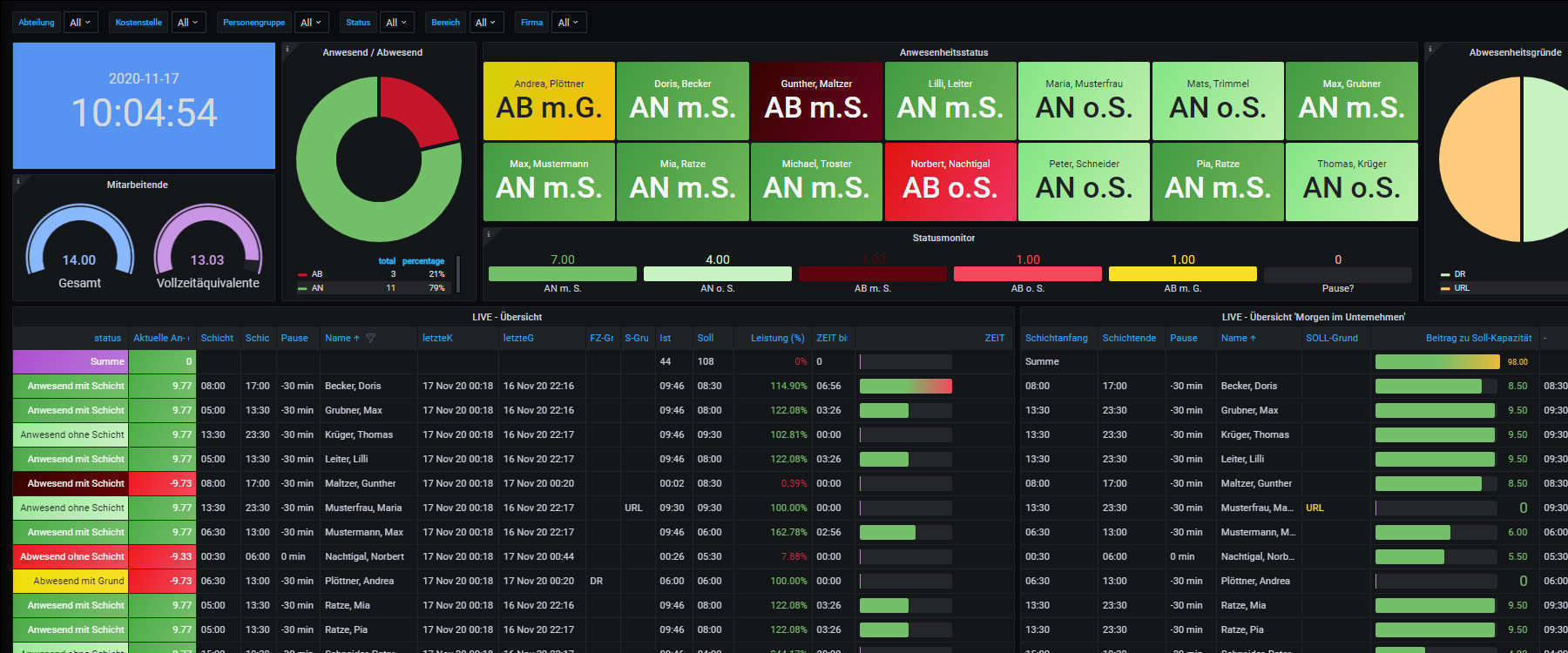The image size is (1568, 653).
Task: Click the red AB o. S. status bar
Action: click(x=1028, y=273)
